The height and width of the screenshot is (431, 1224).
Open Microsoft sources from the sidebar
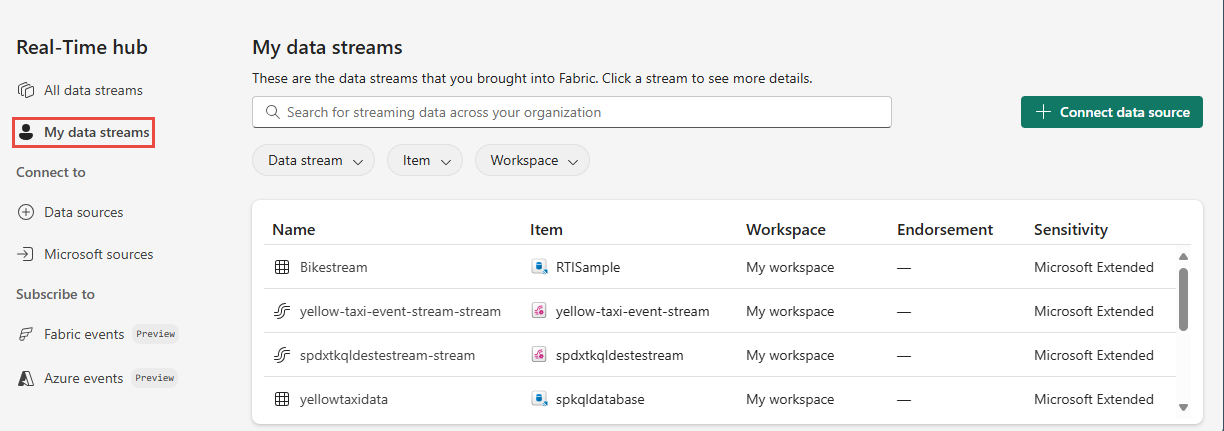pos(98,254)
